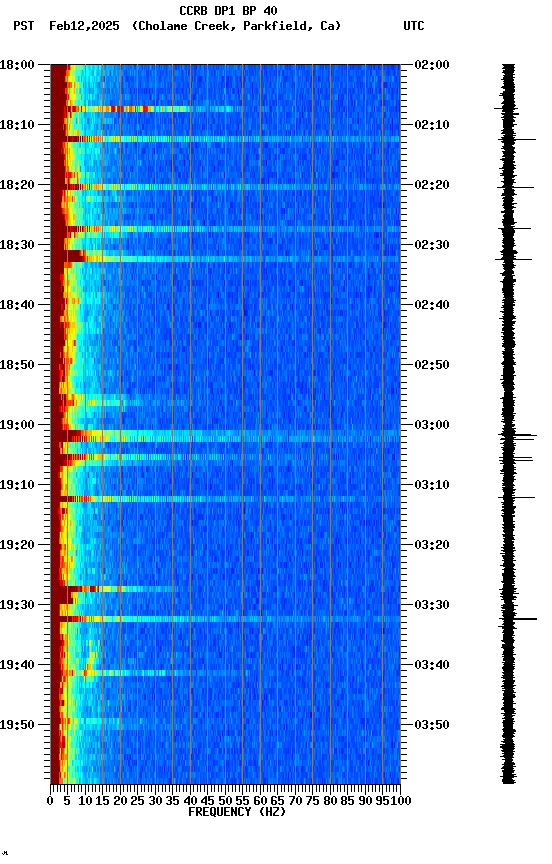Click the 02:20 UTC time label
Image resolution: width=552 pixels, height=864 pixels.
coord(432,185)
